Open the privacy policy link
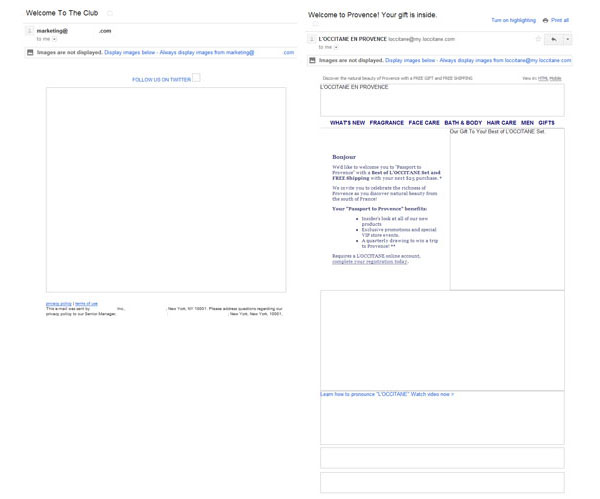This screenshot has height=499, width=600. 58,303
